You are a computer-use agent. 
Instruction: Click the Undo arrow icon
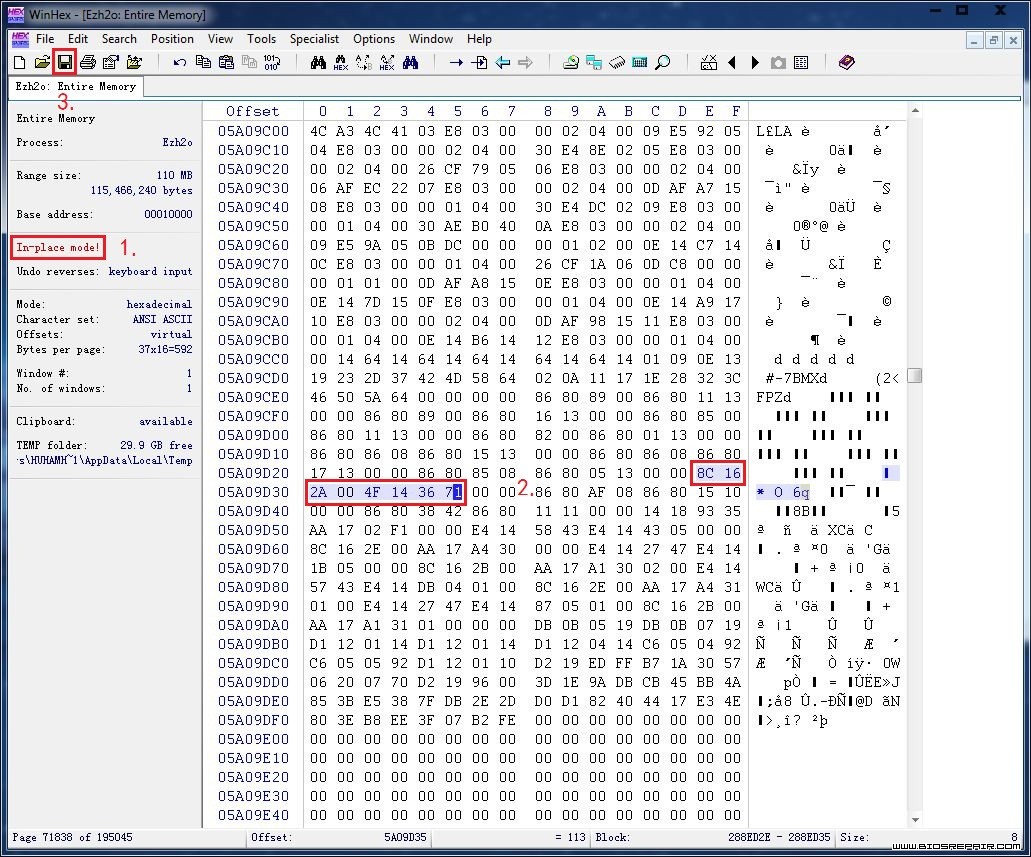pyautogui.click(x=180, y=62)
